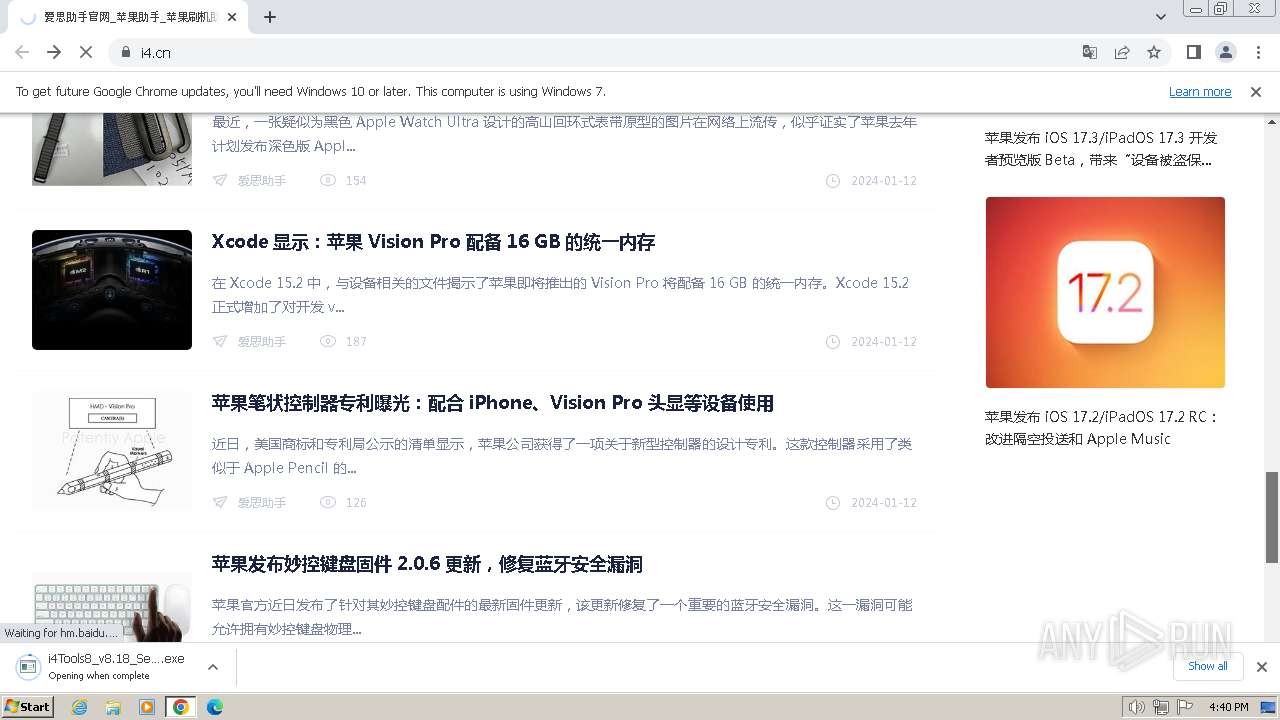Click the Apple Watch band thumbnail
Image resolution: width=1280 pixels, height=720 pixels.
click(112, 149)
